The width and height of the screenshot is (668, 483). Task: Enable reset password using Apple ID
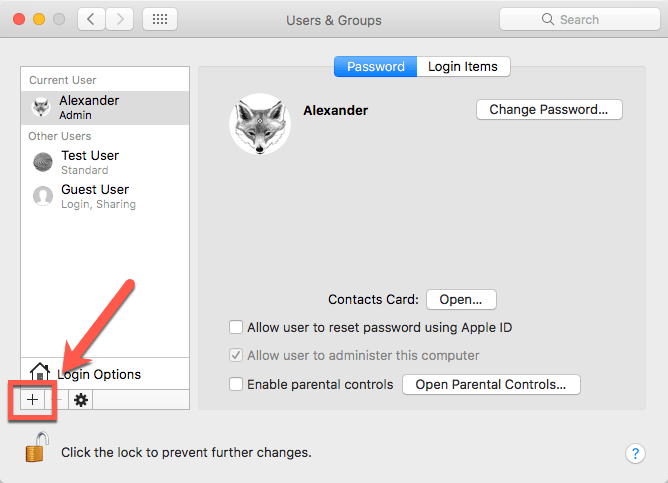(236, 327)
